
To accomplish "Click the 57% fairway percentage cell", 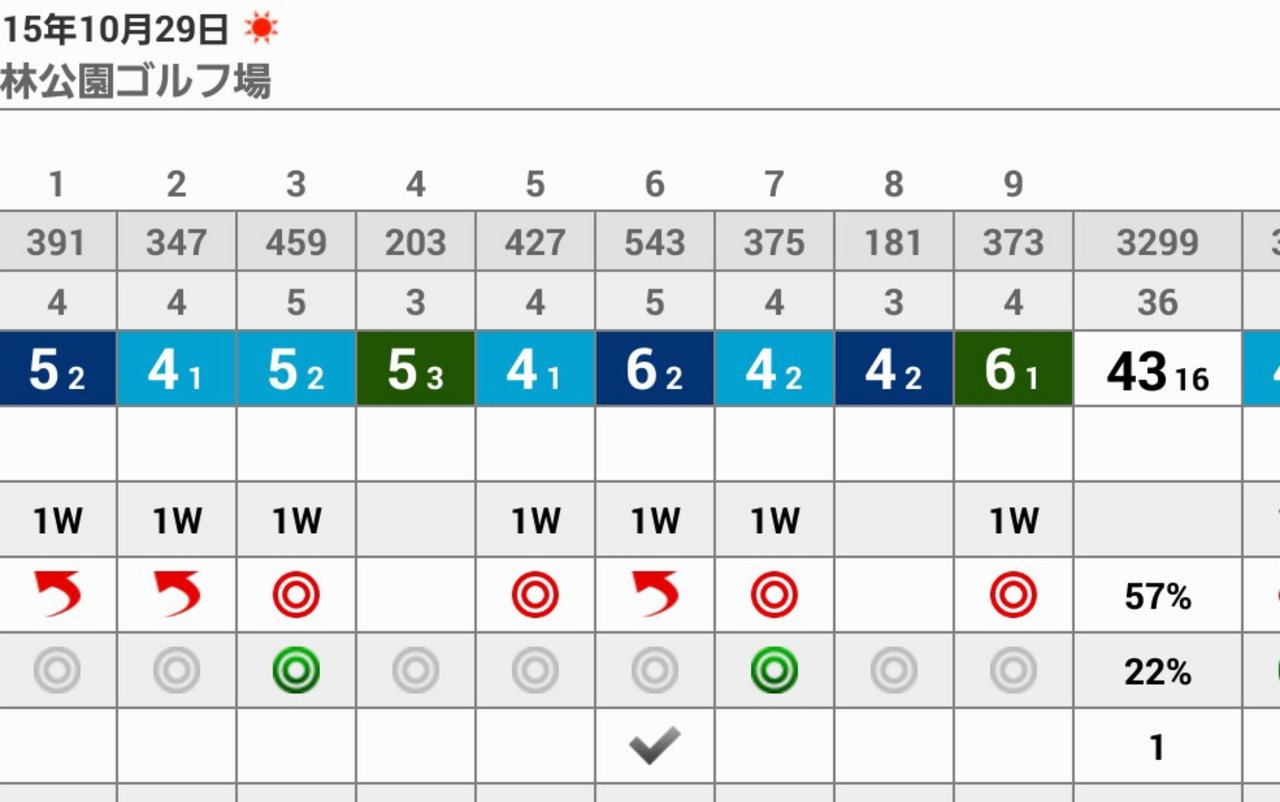I will coord(1157,597).
